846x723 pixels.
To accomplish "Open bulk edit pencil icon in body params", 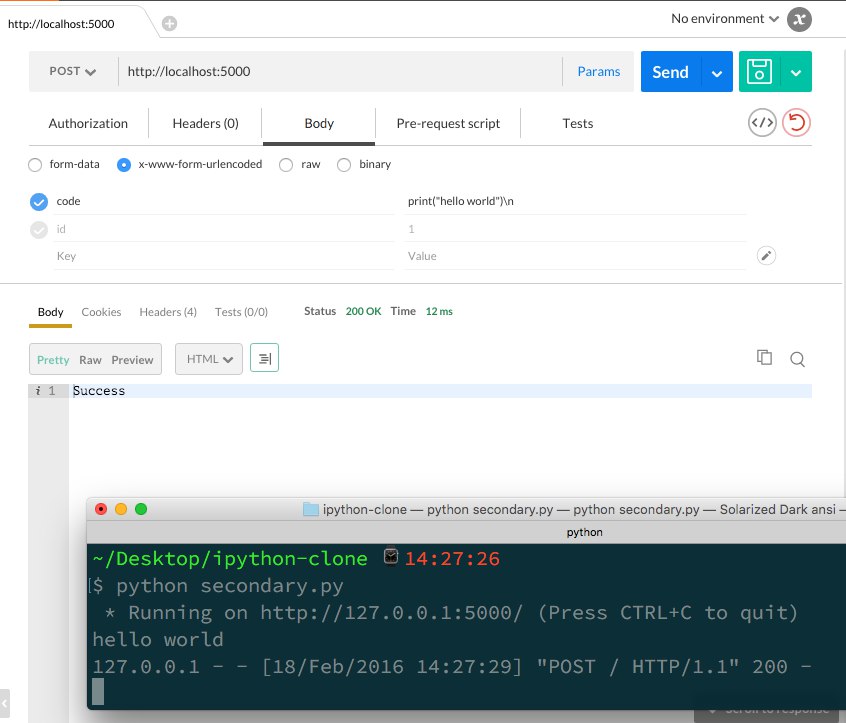I will pos(766,255).
